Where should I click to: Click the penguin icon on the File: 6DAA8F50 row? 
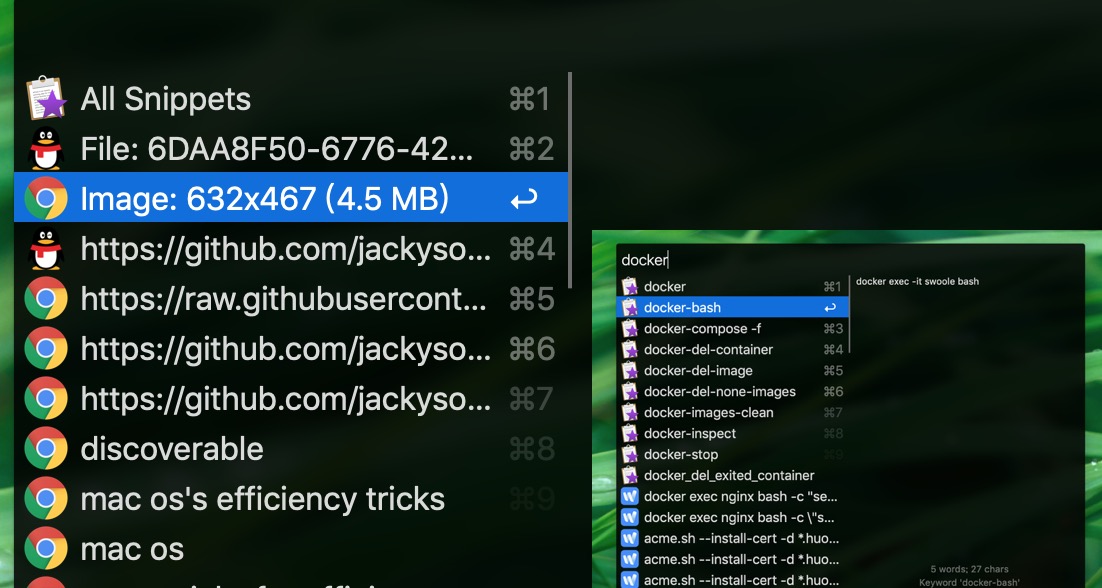click(x=46, y=148)
